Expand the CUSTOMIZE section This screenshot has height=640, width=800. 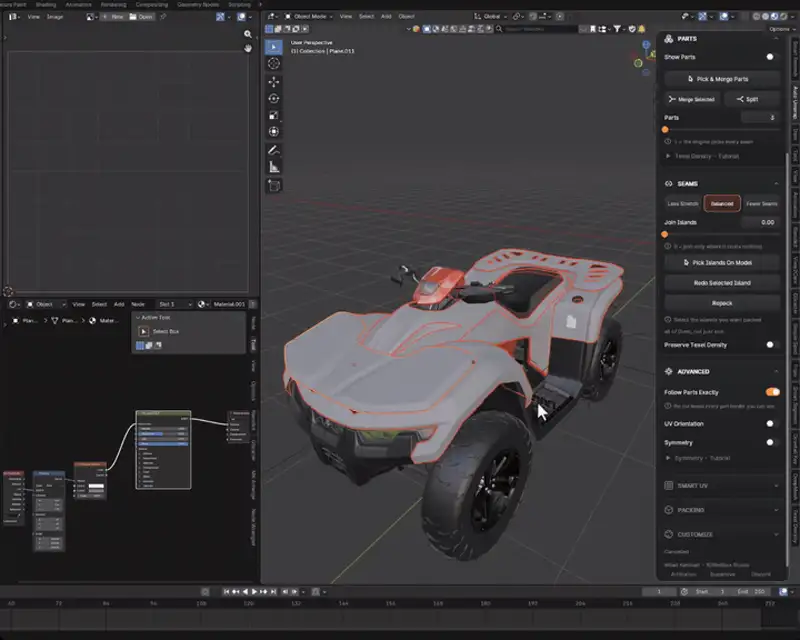click(x=721, y=534)
